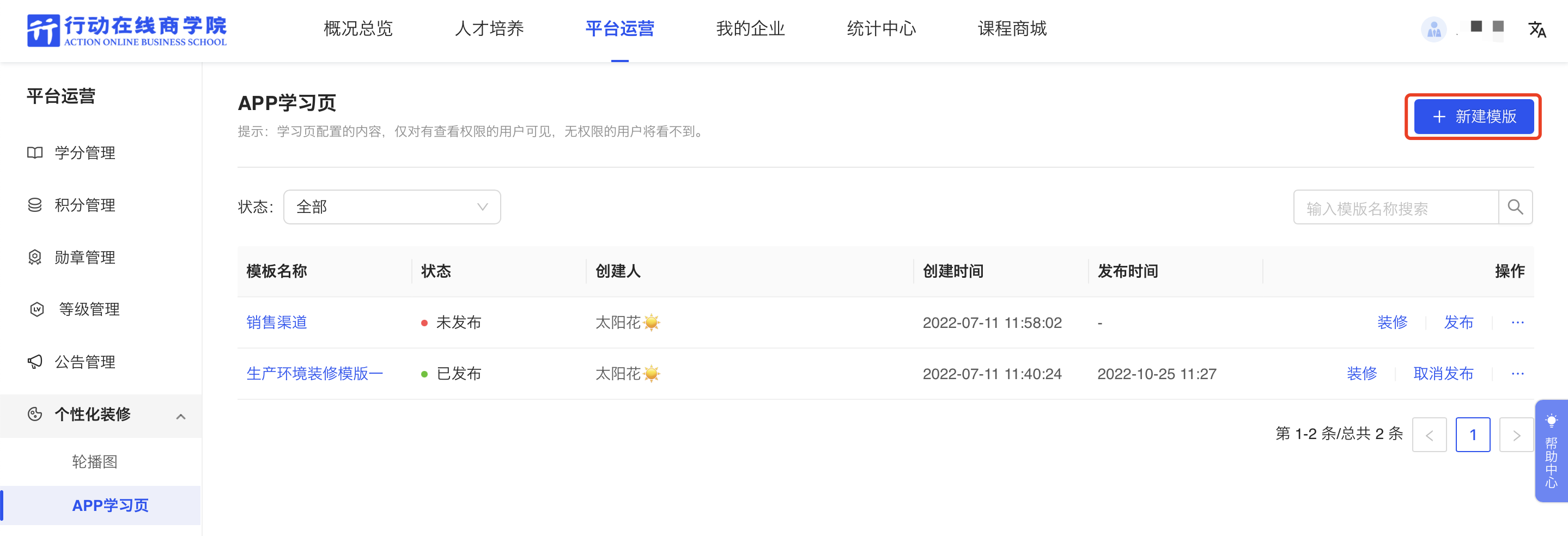Image resolution: width=1568 pixels, height=536 pixels.
Task: Click the megaphone icon beside 公告管理
Action: (x=35, y=362)
